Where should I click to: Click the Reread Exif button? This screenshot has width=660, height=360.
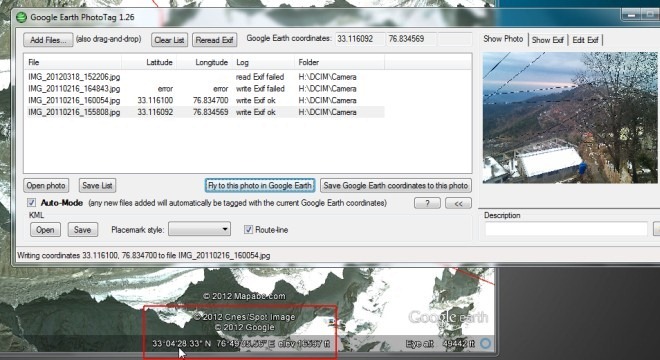point(215,40)
